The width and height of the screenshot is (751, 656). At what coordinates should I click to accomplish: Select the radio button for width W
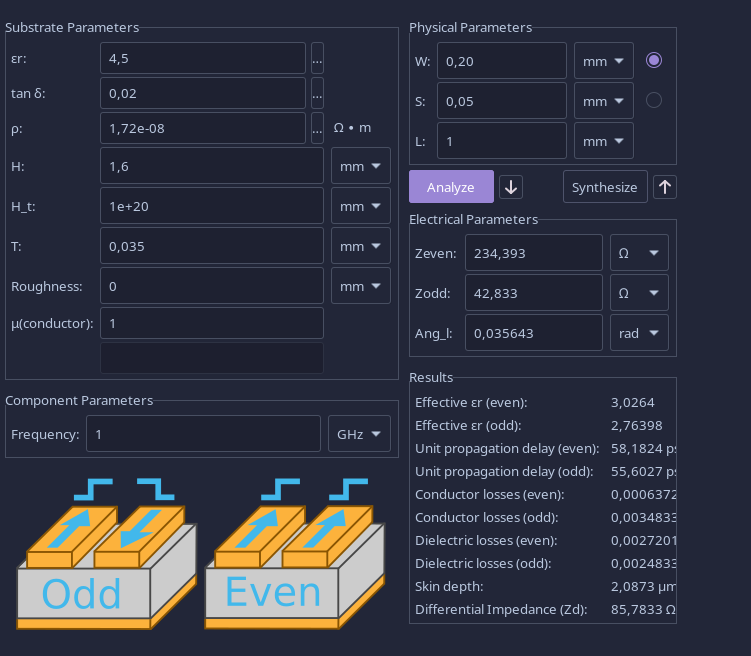point(654,60)
